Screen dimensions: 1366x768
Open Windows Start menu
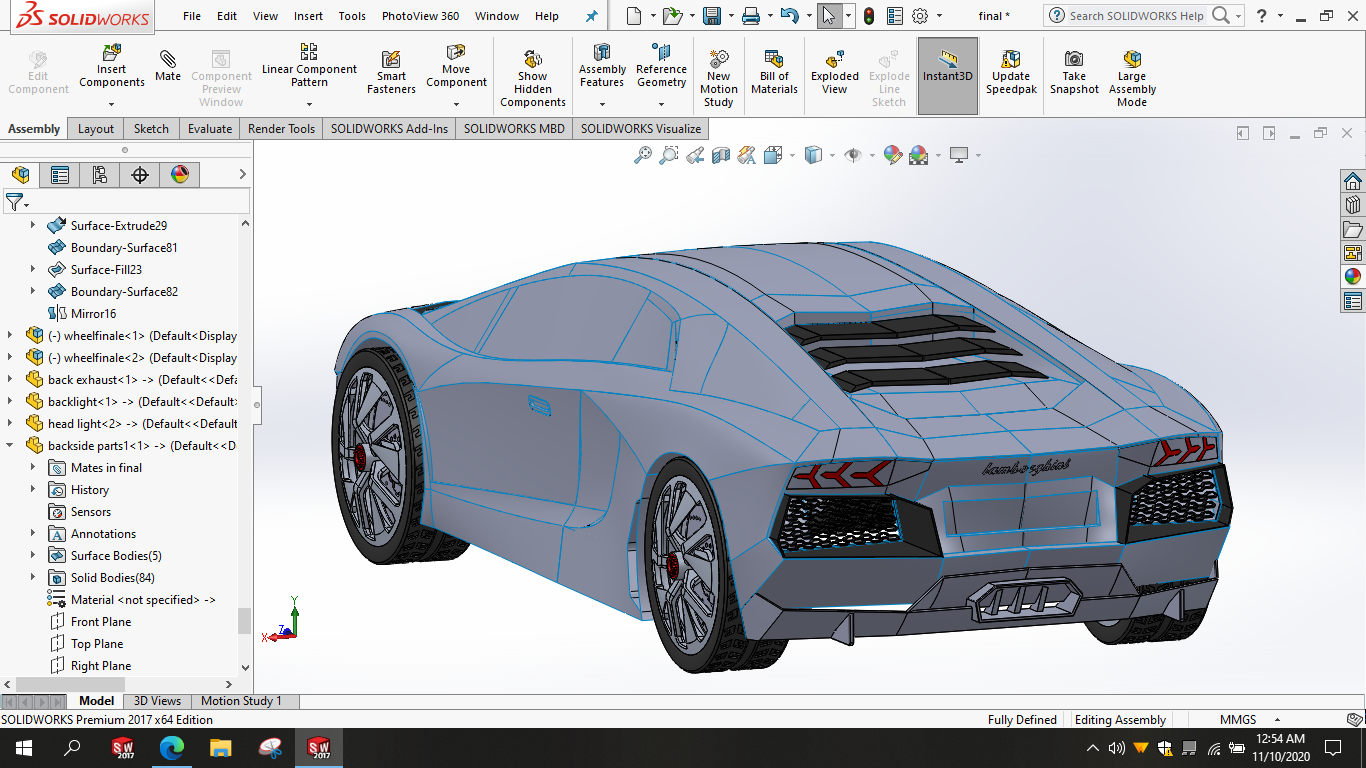pos(23,747)
